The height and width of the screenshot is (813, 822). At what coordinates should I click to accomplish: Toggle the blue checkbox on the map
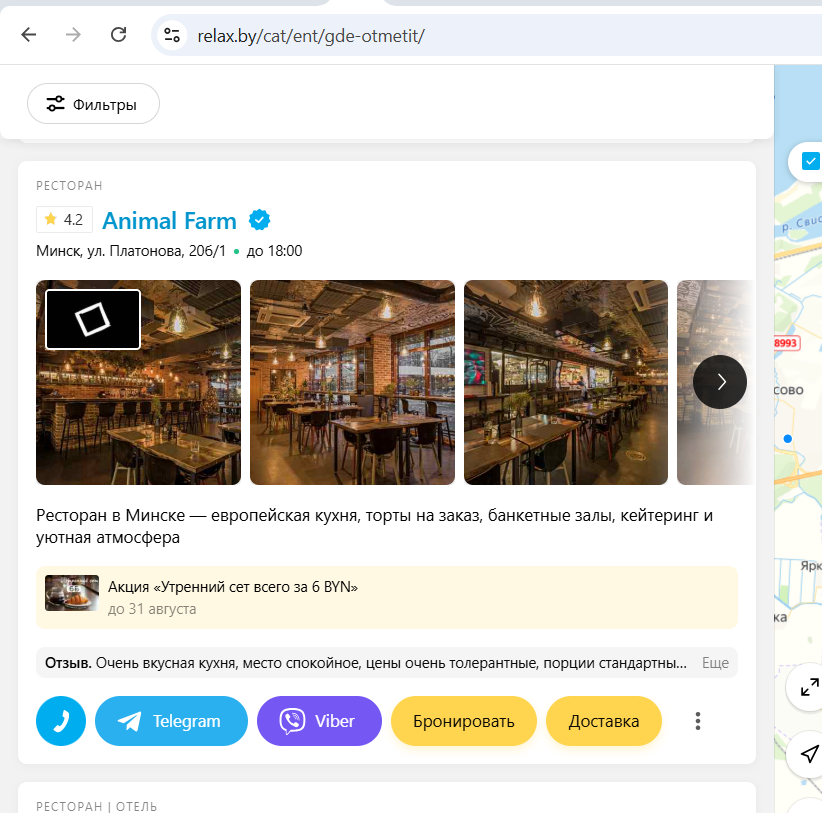coord(810,161)
